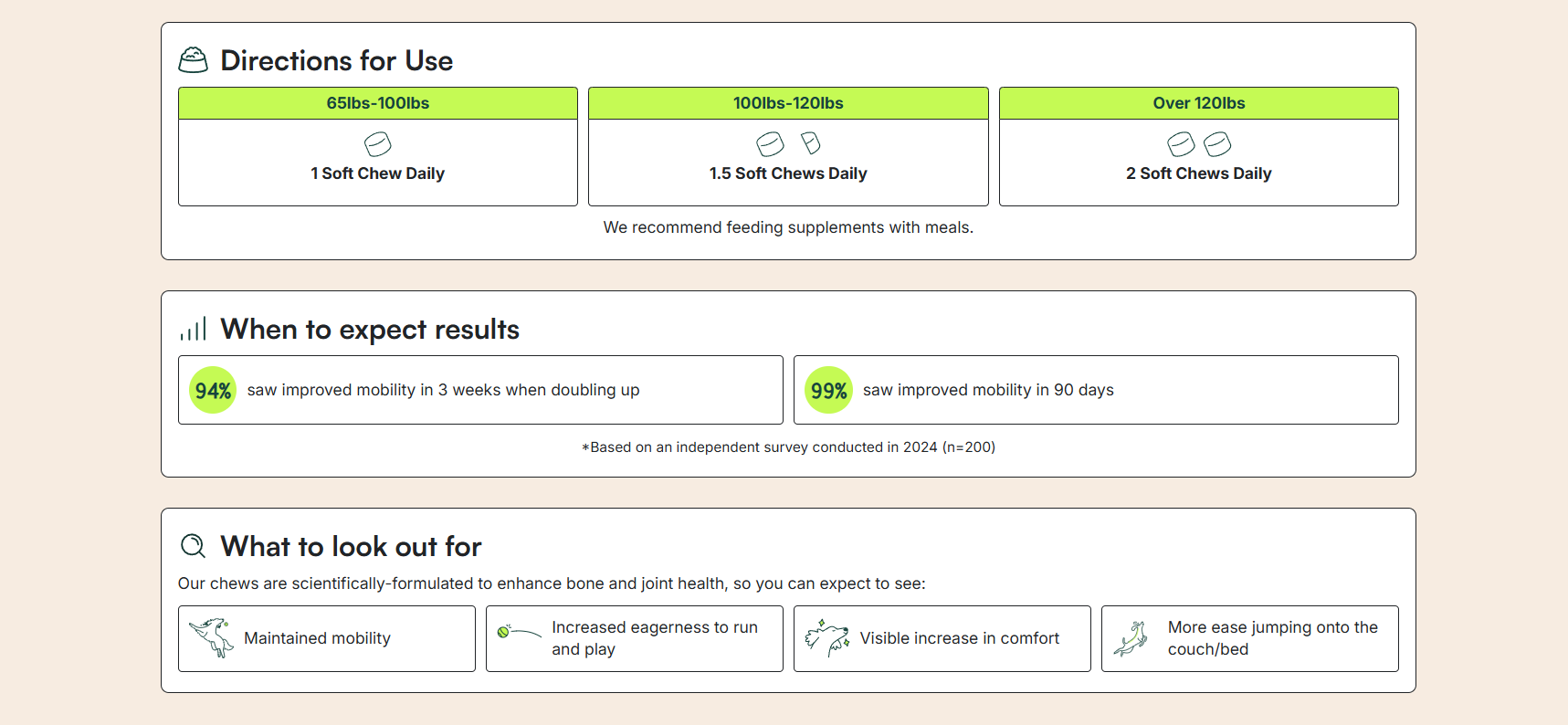This screenshot has width=1568, height=725.
Task: Click the bar chart icon beside results heading
Action: 193,329
